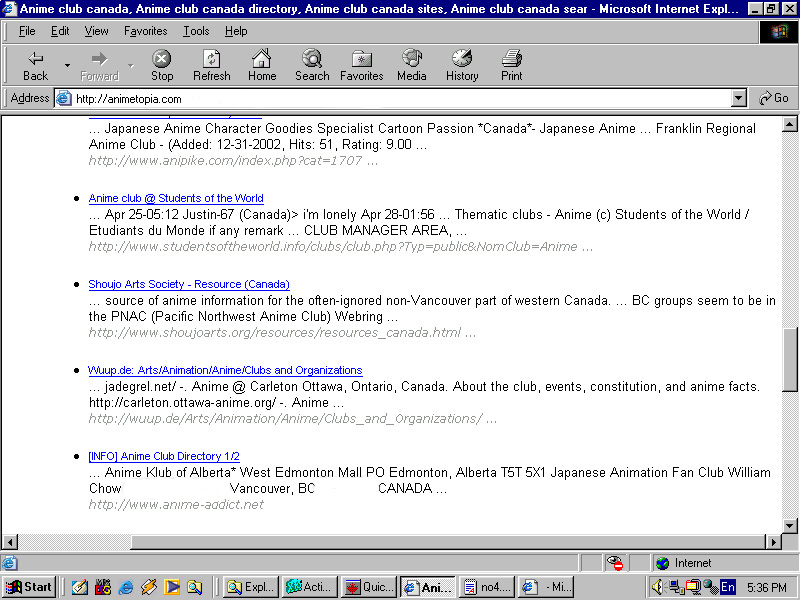Click the vertical scrollbar up arrow
Image resolution: width=800 pixels, height=600 pixels.
coord(789,124)
